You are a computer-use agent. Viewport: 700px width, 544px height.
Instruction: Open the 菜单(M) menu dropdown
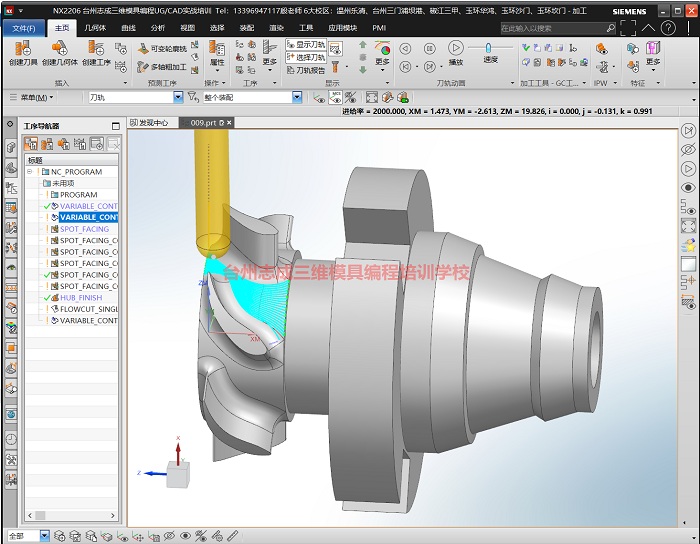[37, 97]
